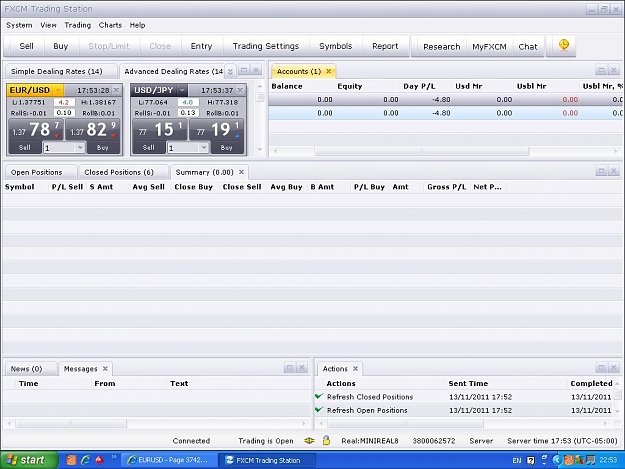The height and width of the screenshot is (469, 625).
Task: Open USD/JPY symbol dropdown arrow
Action: pos(182,90)
